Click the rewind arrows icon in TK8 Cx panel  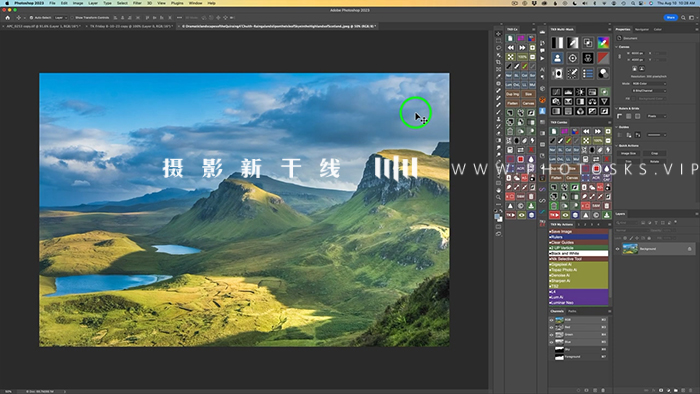(511, 48)
